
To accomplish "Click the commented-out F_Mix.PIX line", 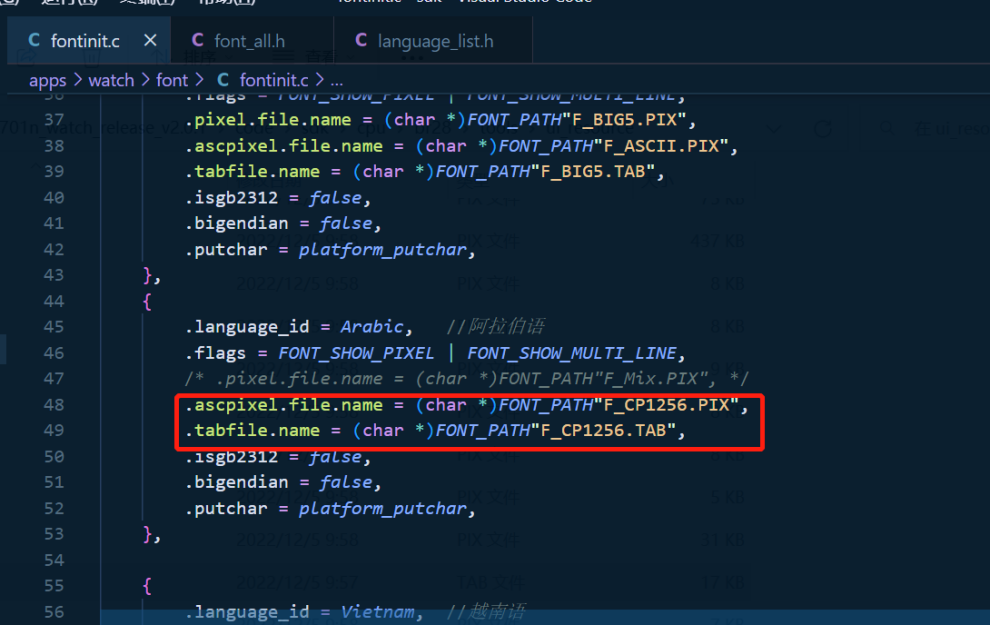I will [467, 379].
